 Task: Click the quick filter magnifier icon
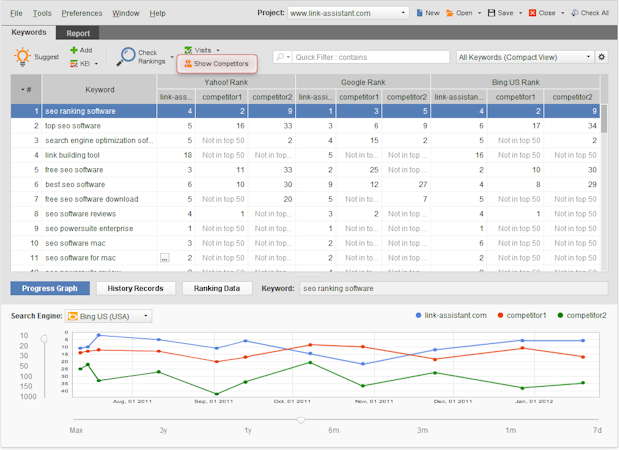coord(280,57)
